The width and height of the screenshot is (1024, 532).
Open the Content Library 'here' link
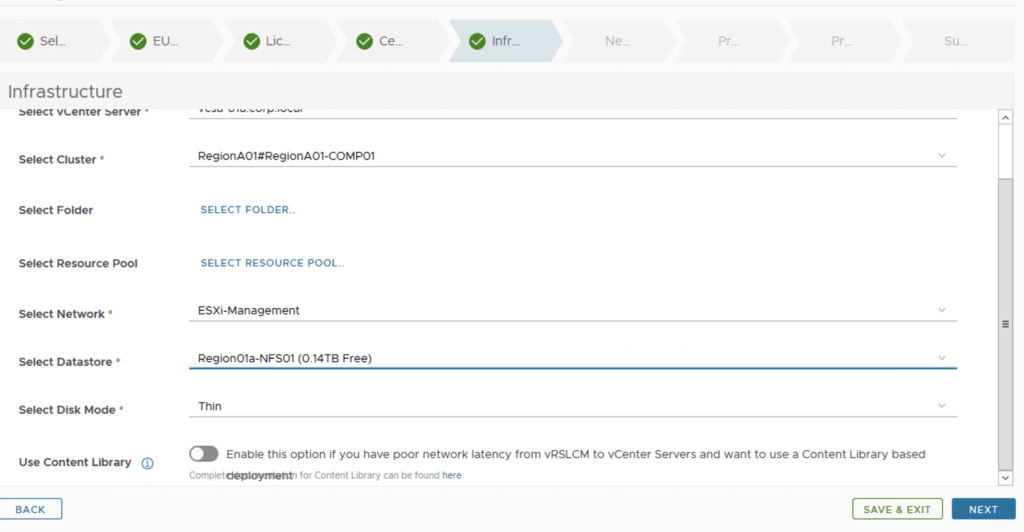tap(452, 476)
